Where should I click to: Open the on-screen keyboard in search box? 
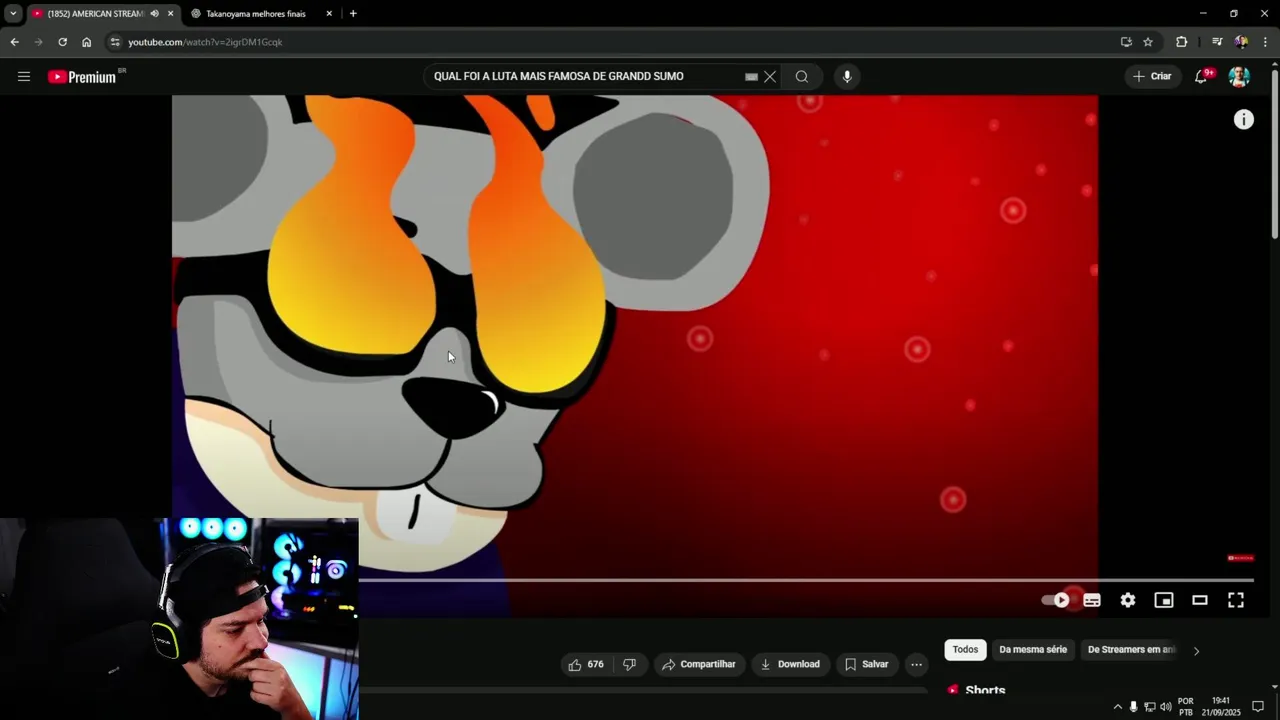pyautogui.click(x=751, y=77)
